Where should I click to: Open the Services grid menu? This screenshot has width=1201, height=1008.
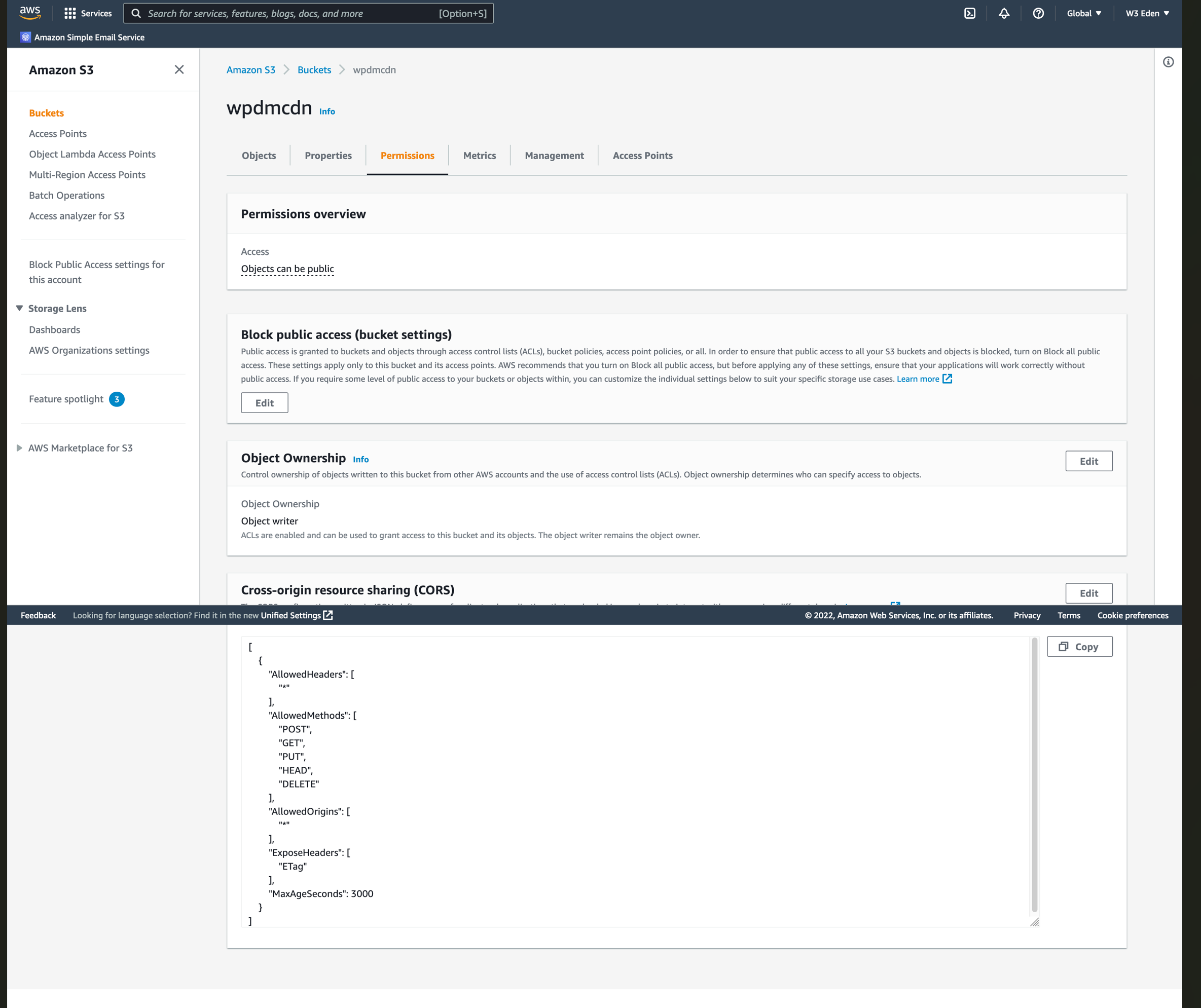(x=88, y=13)
